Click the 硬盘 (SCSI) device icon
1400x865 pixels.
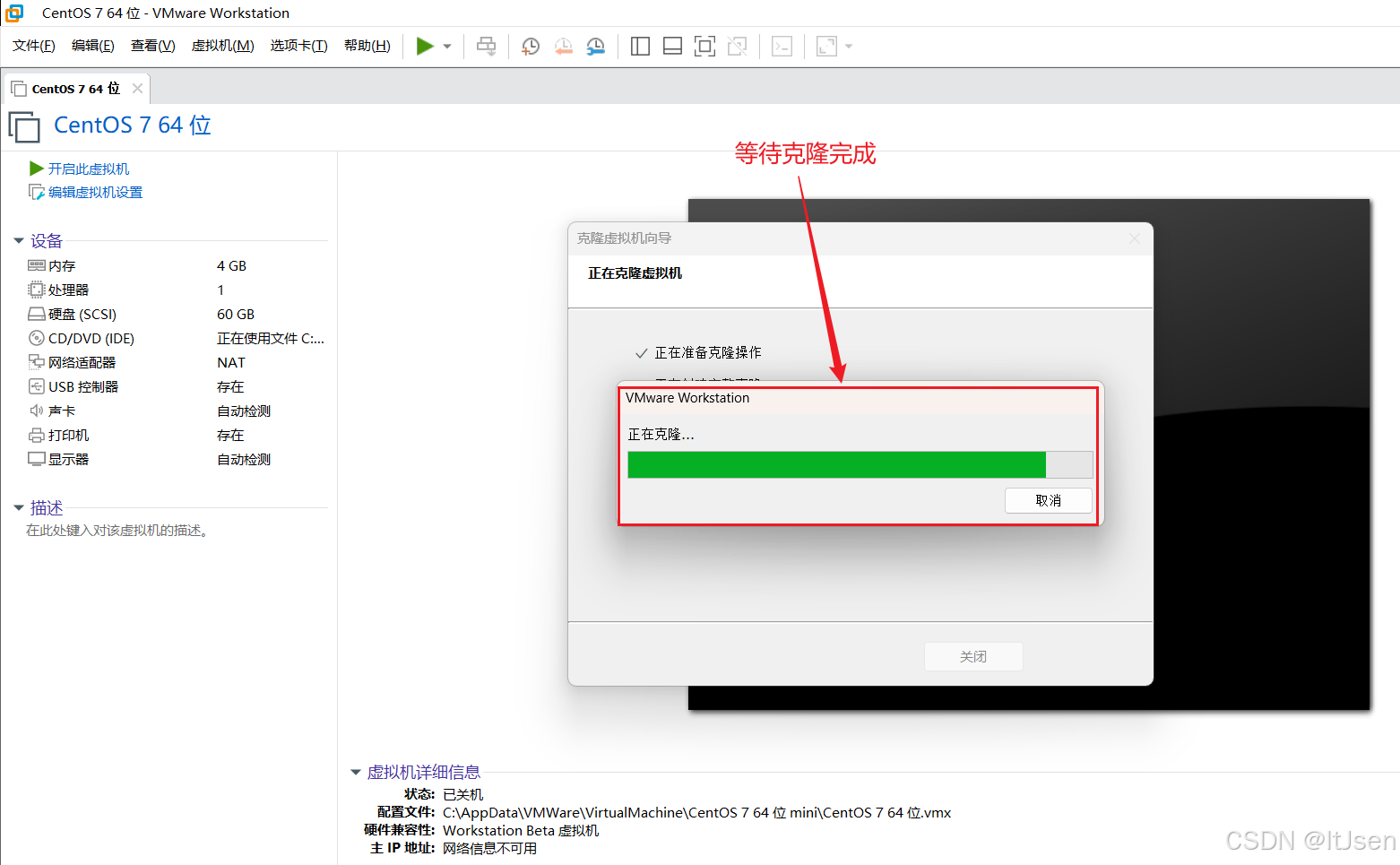click(x=37, y=314)
